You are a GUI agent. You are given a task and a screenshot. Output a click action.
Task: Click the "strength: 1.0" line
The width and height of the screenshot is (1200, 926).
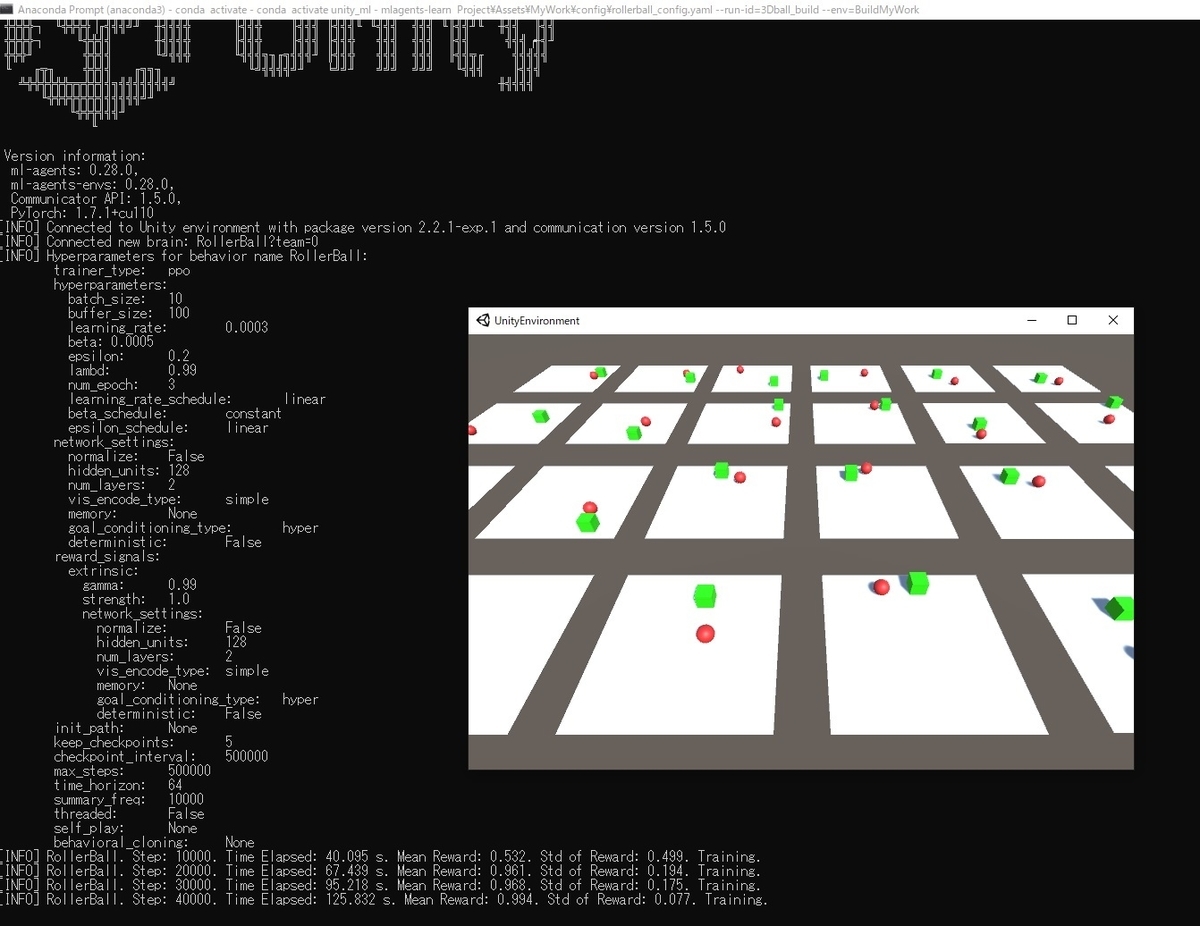coord(136,599)
